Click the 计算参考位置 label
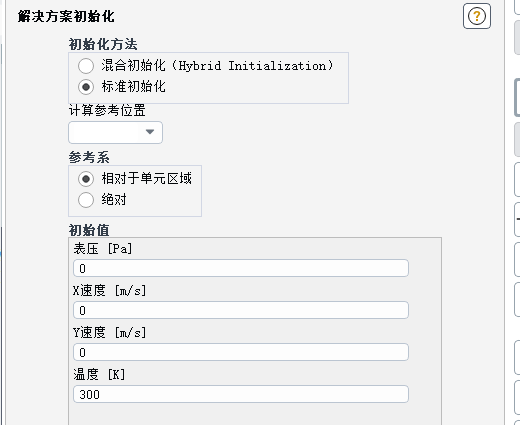 107,110
